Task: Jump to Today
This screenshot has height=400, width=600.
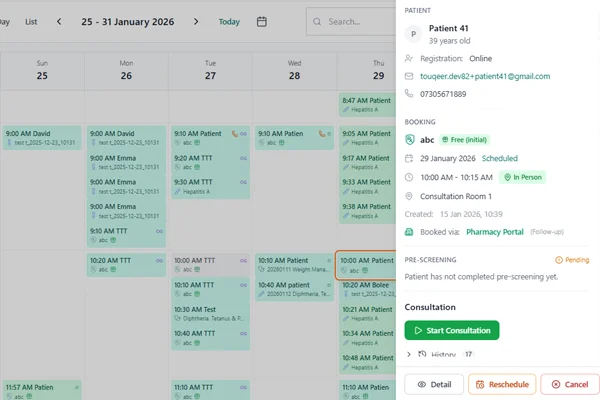Action: pos(229,22)
